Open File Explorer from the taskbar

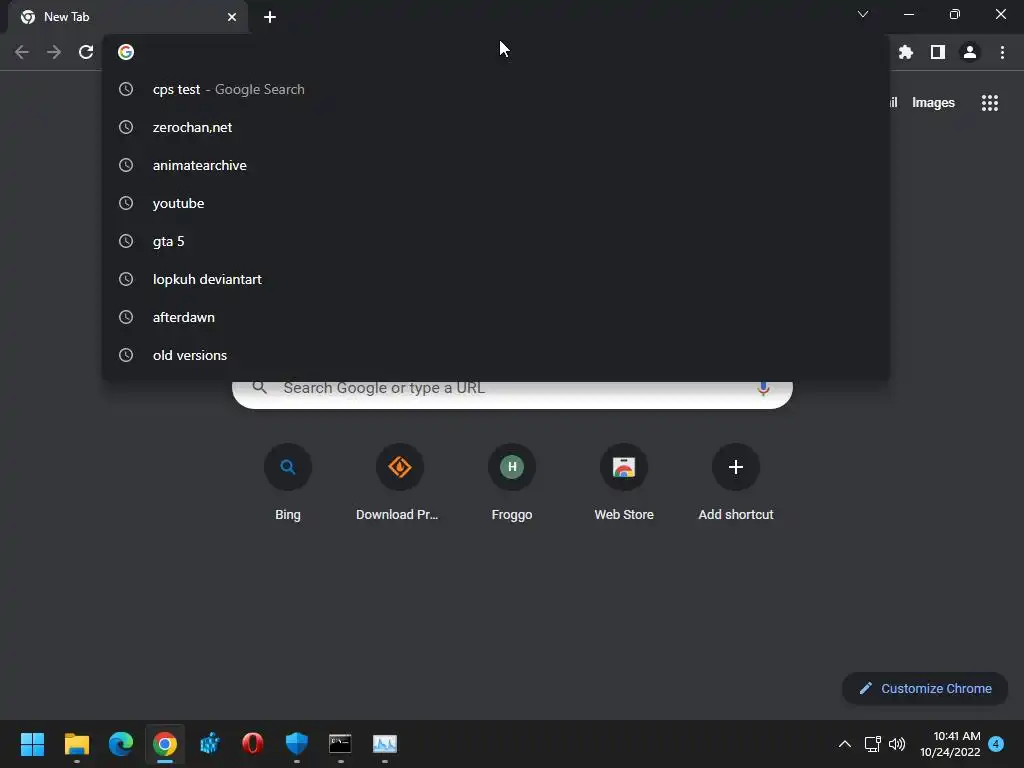[x=76, y=744]
